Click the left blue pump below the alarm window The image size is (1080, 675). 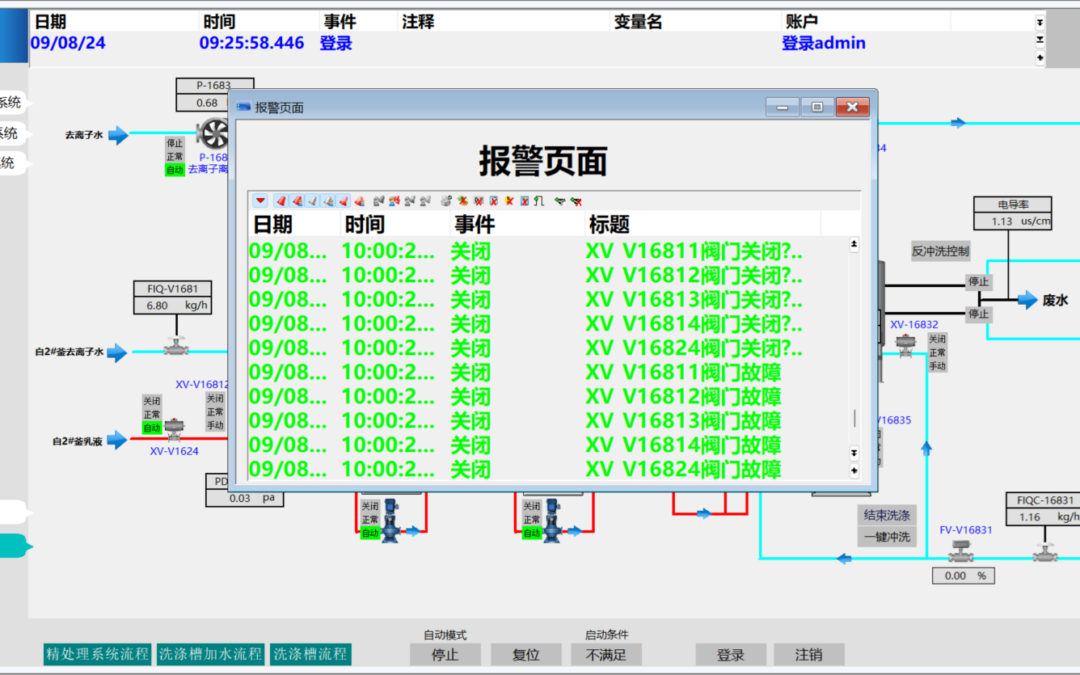point(391,520)
